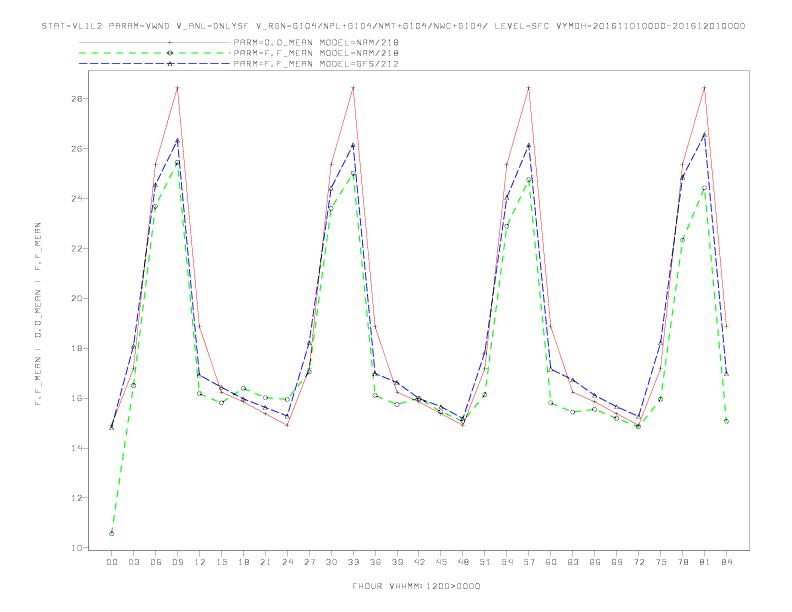The height and width of the screenshot is (612, 792).
Task: Click x-axis tick label 06
Action: [156, 562]
